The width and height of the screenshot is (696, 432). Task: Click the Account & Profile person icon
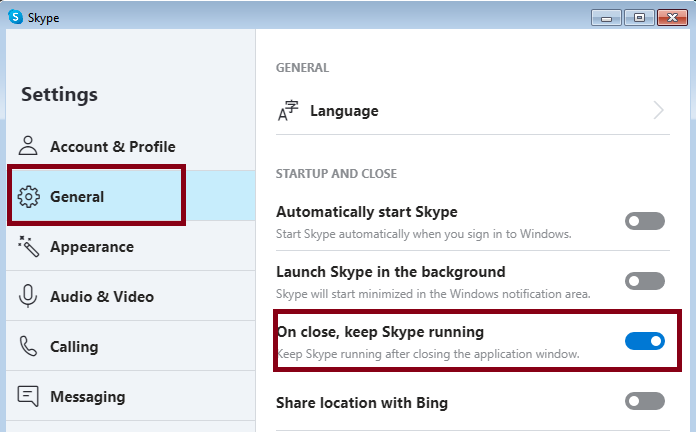tap(29, 146)
